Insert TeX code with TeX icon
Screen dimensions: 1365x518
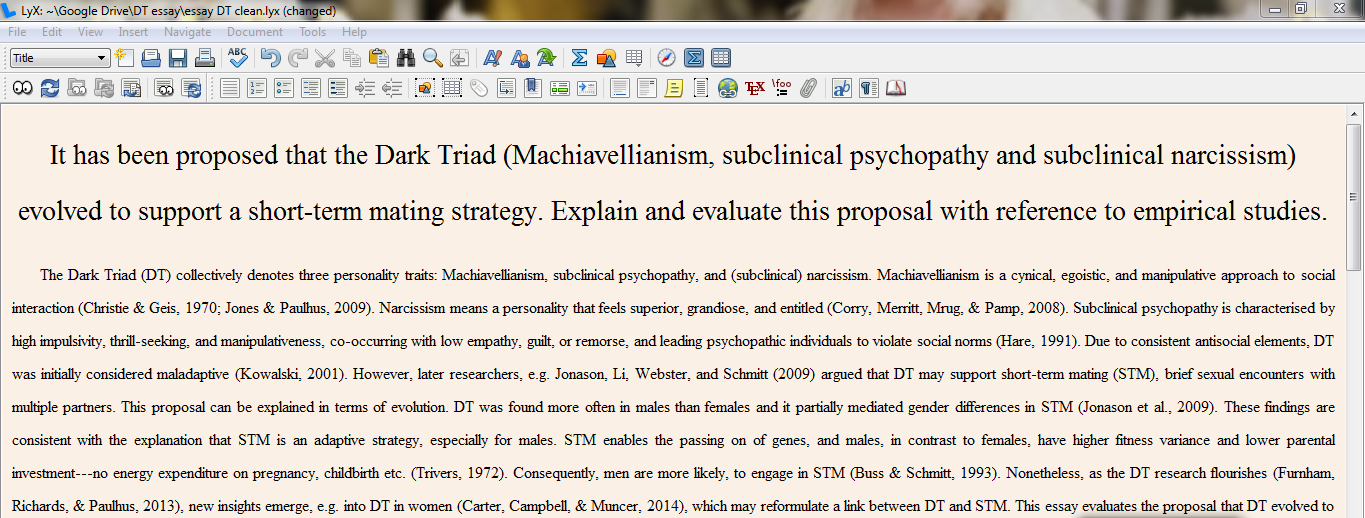point(755,88)
